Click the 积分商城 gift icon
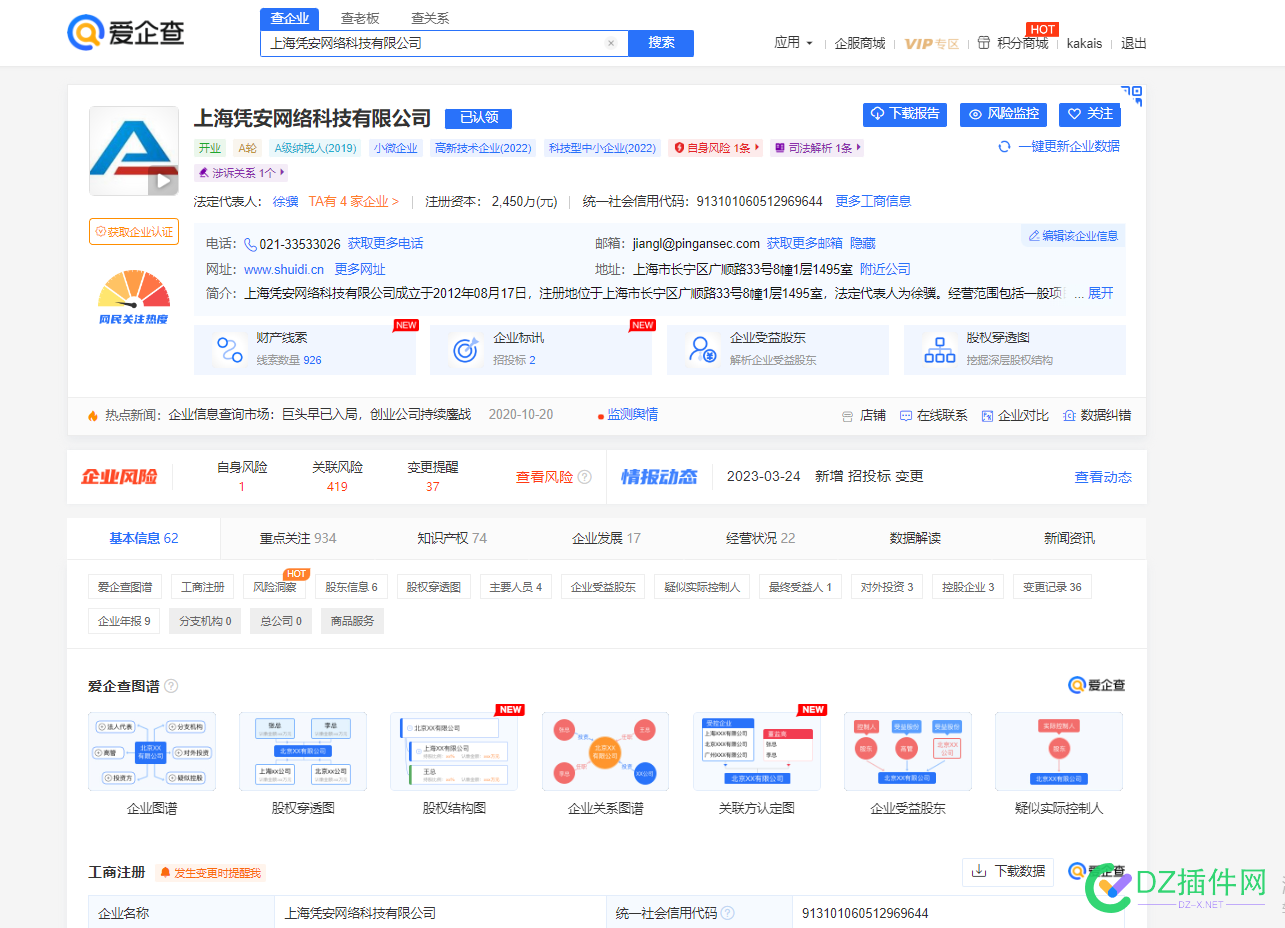1285x928 pixels. [x=984, y=43]
